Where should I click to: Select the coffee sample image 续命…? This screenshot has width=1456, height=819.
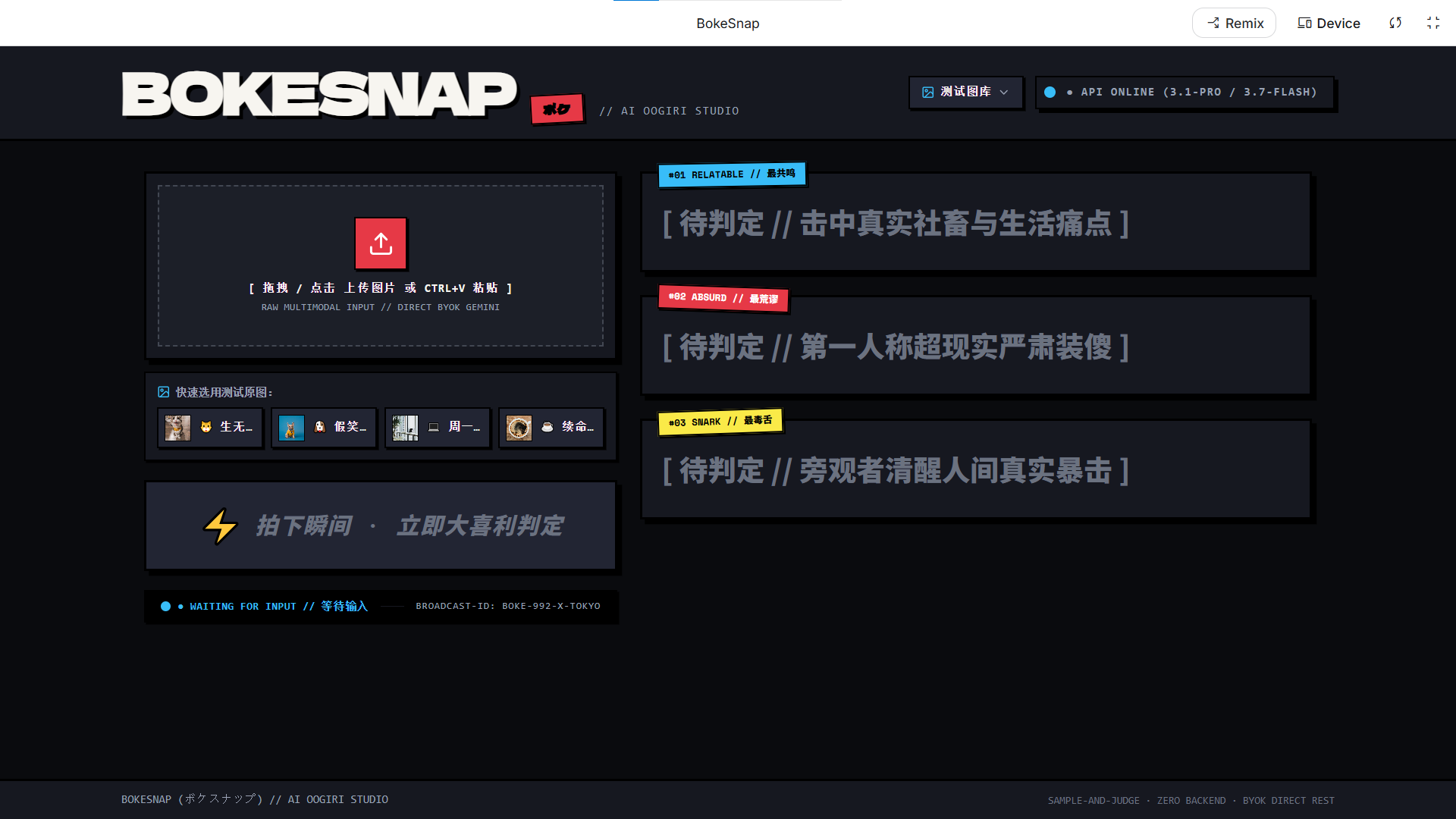tap(551, 428)
